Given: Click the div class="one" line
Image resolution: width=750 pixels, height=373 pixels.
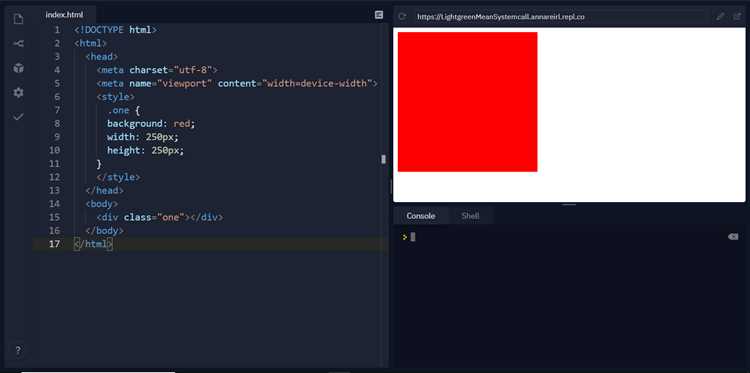Looking at the screenshot, I should click(160, 217).
